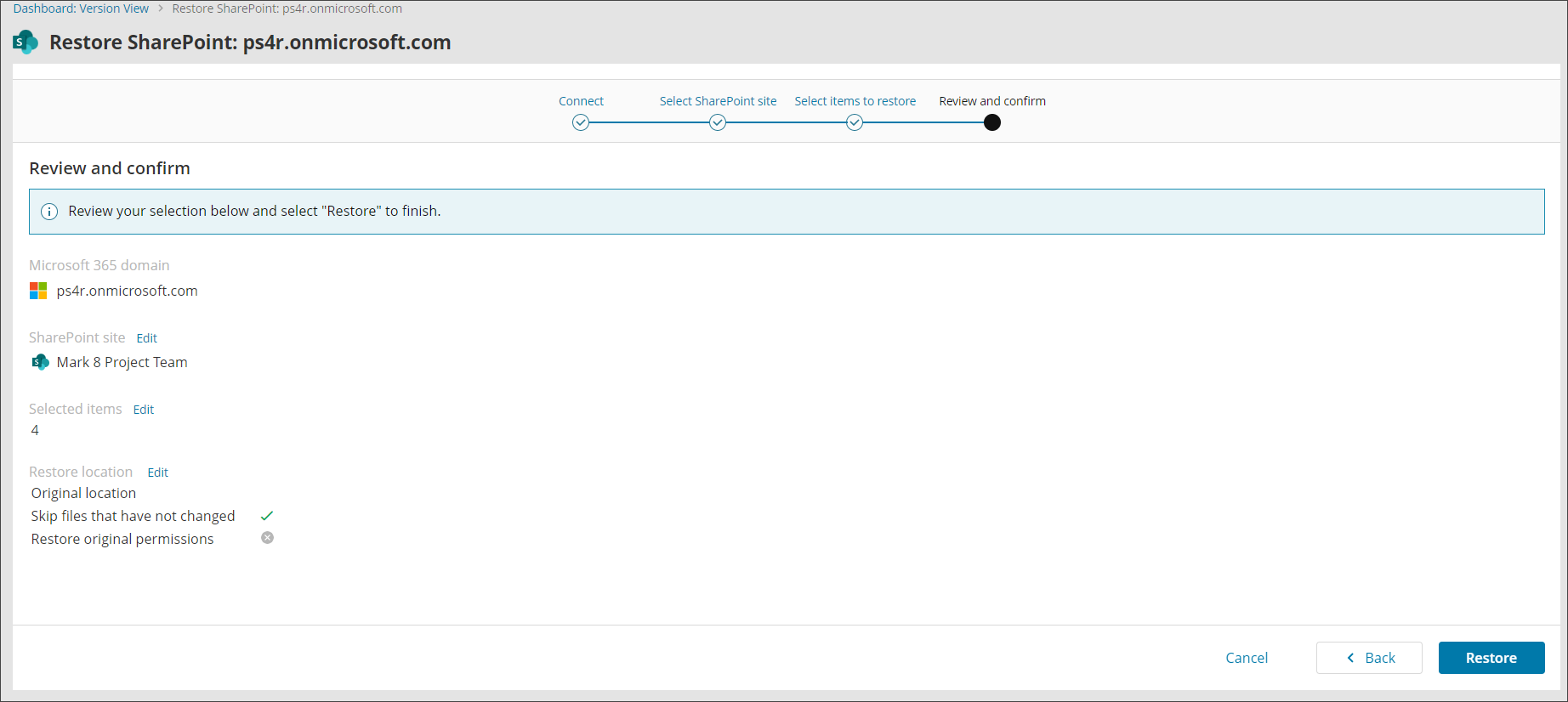Click SharePoint icon beside Mark 8 Project Team
Viewport: 1568px width, 702px height.
tap(40, 362)
